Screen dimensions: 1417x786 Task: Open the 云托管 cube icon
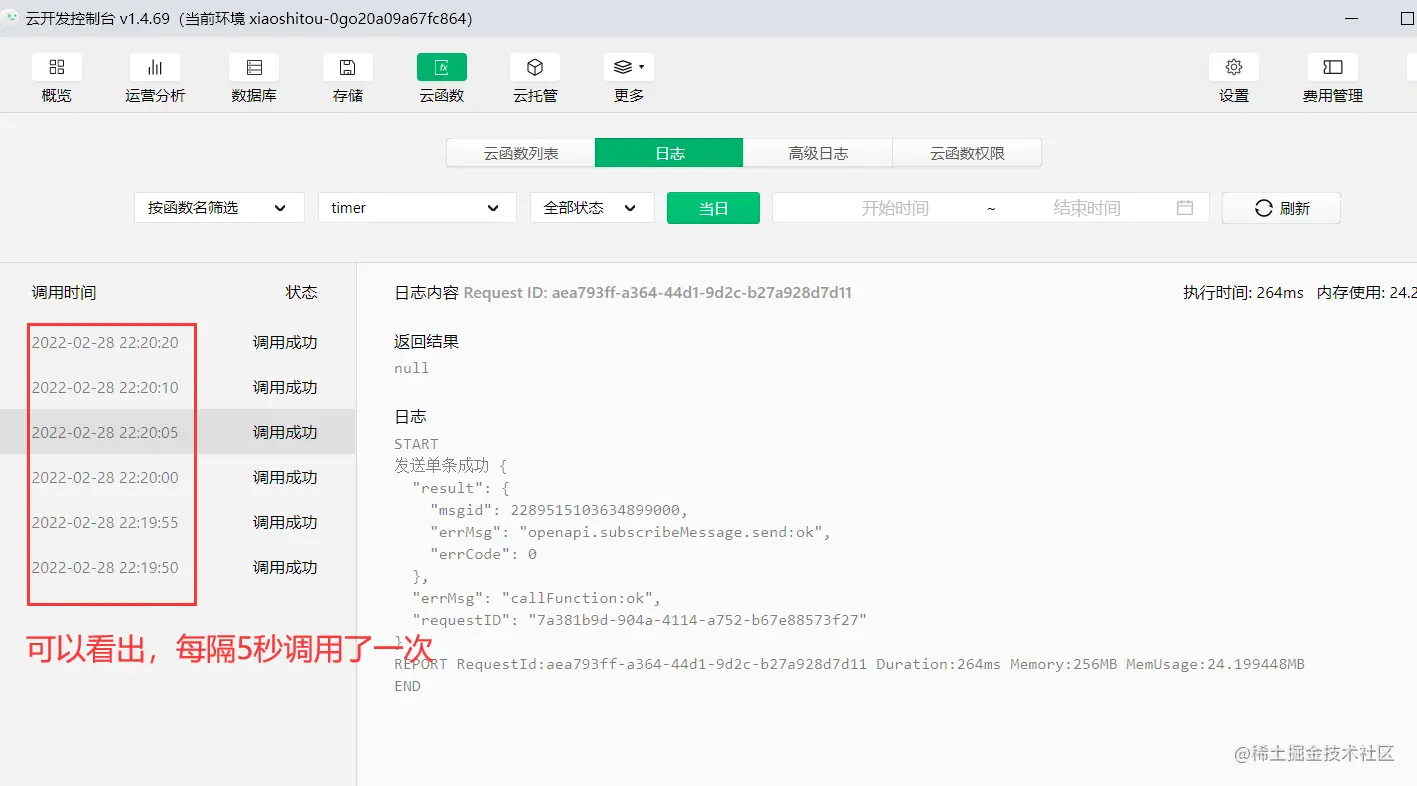point(535,67)
